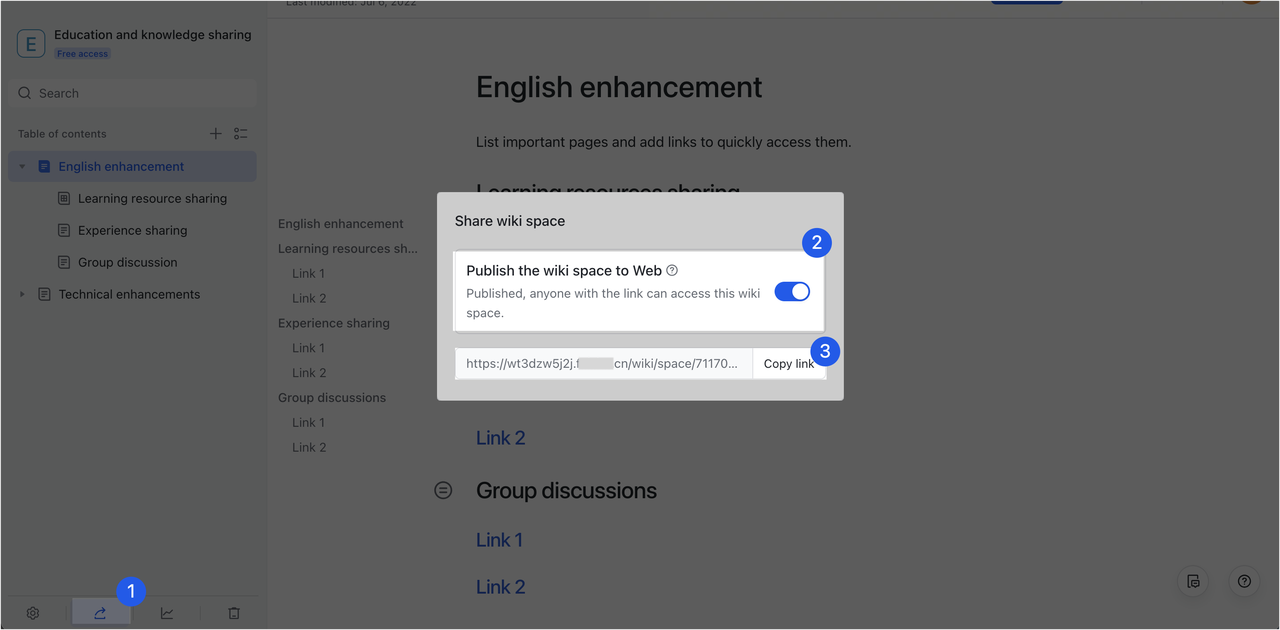This screenshot has width=1280, height=630.
Task: Open the comments feedback icon near bottom right
Action: tap(1192, 581)
